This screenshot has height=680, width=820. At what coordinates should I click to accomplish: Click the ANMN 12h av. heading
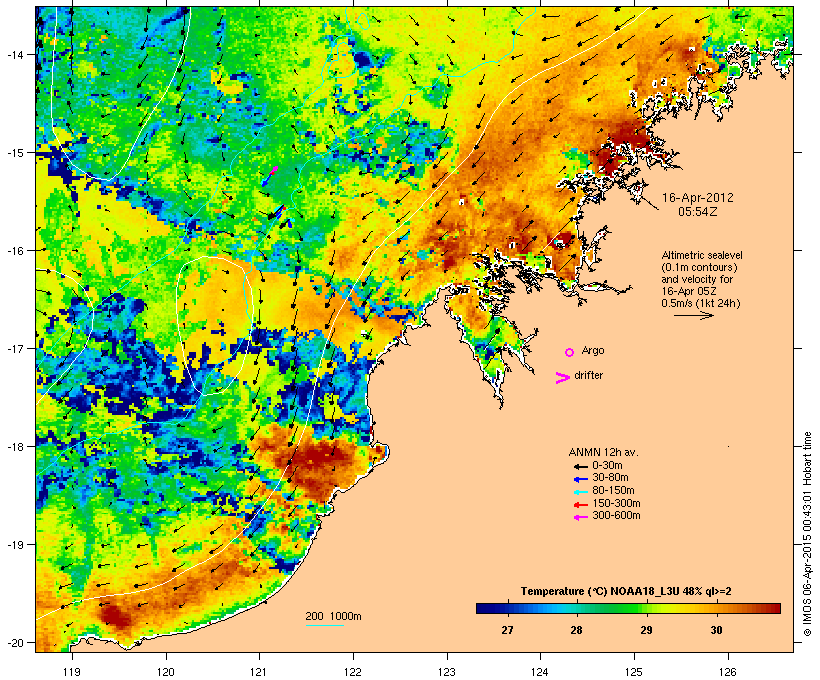click(603, 452)
